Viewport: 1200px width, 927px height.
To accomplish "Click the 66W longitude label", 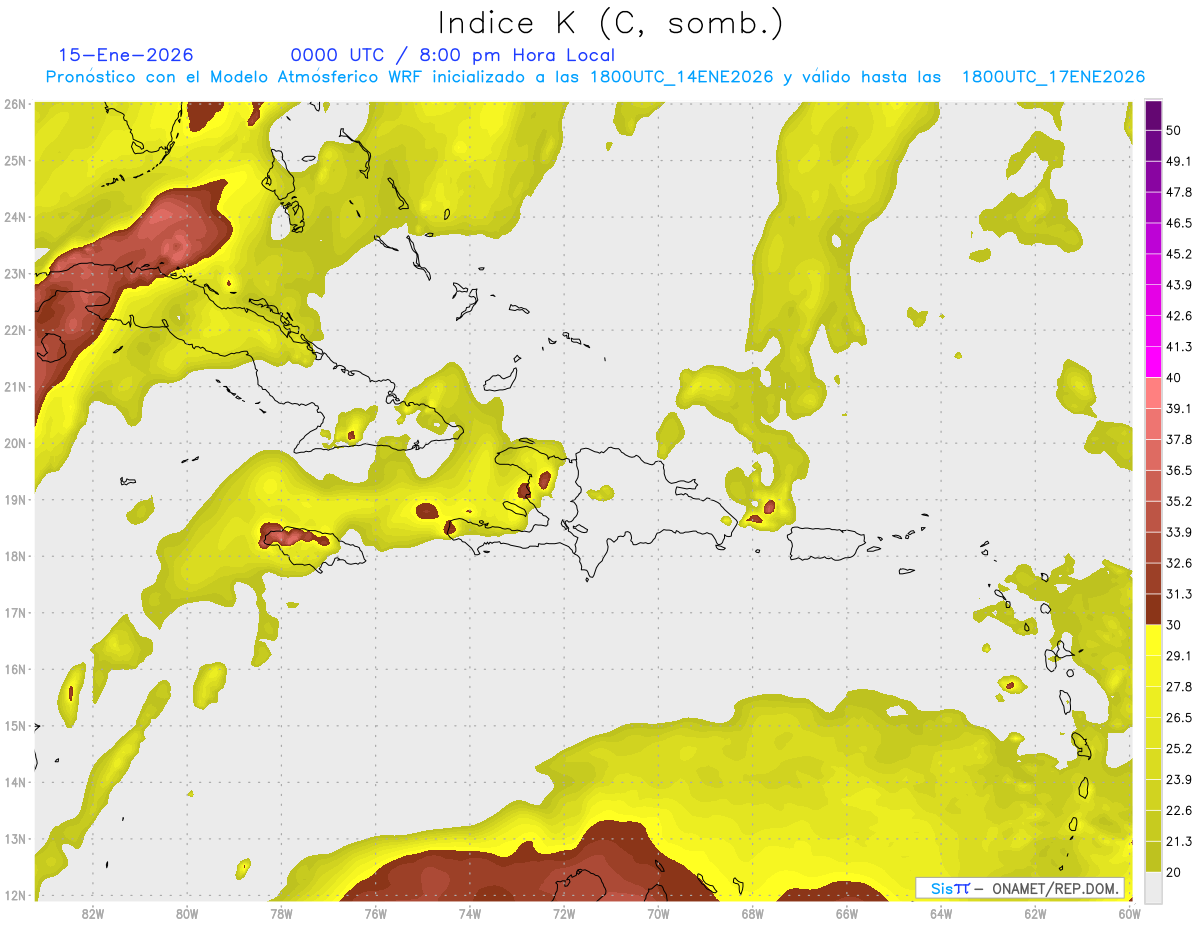I will (847, 913).
